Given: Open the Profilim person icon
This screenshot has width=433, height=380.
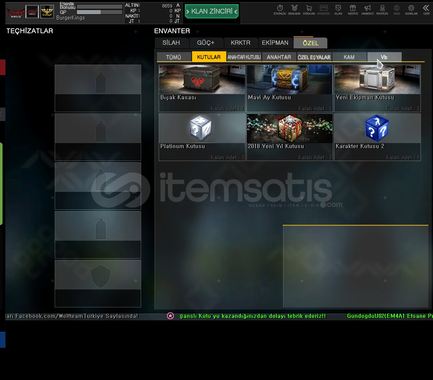Looking at the screenshot, I should click(x=382, y=10).
